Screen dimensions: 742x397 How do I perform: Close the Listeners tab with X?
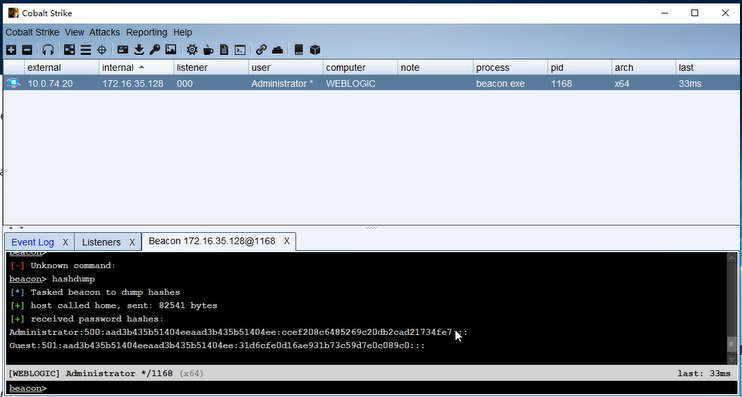pyautogui.click(x=132, y=242)
